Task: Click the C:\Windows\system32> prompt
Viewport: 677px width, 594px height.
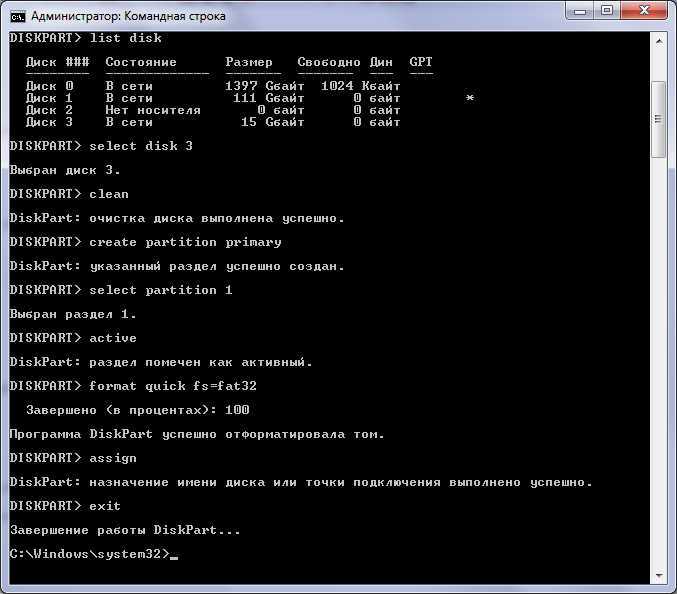Action: click(89, 554)
